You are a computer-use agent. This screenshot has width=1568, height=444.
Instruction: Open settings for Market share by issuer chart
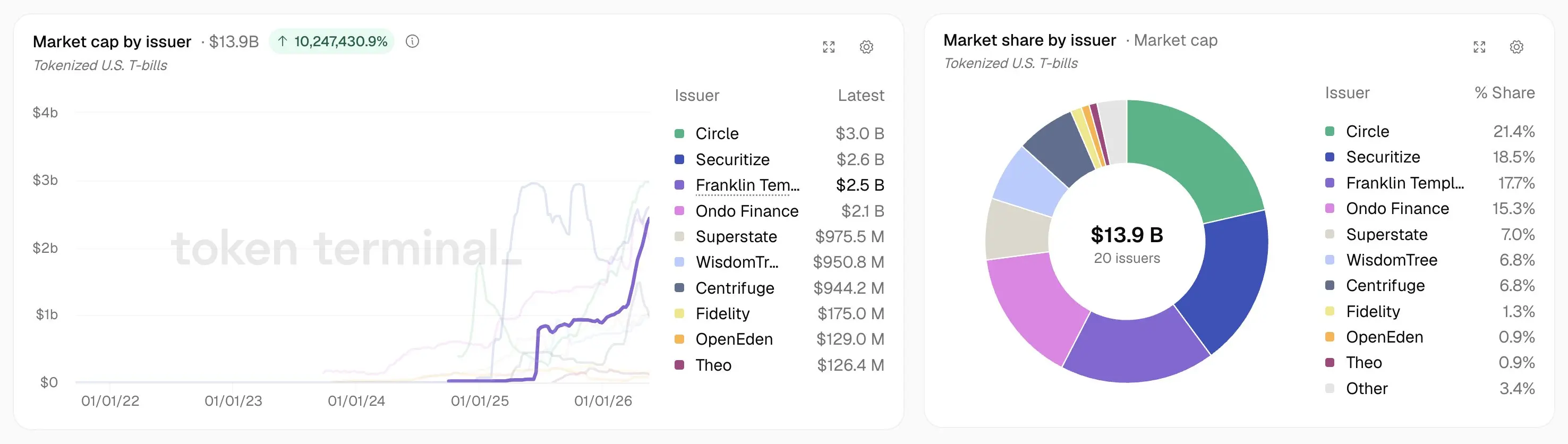[x=1516, y=47]
